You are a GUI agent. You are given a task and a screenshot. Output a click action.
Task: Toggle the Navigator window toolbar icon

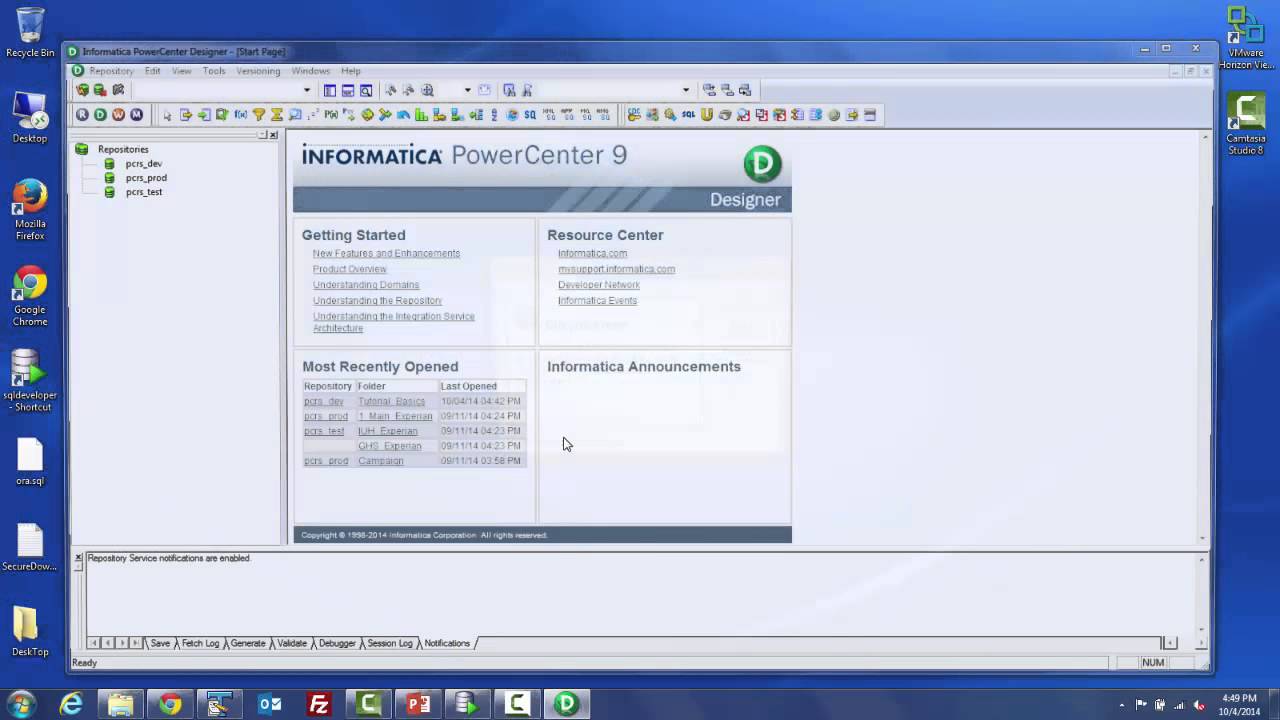tap(330, 90)
